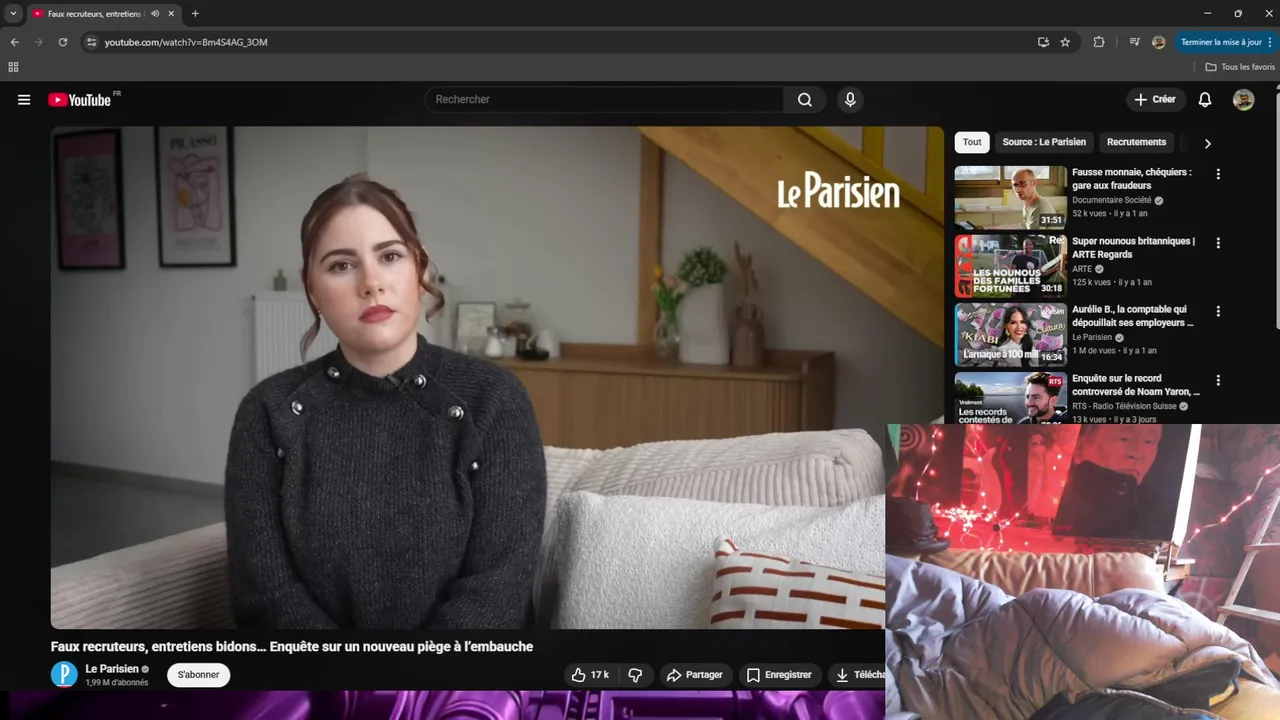Open options menu for Aurélie B. video
This screenshot has height=720, width=1280.
click(x=1218, y=312)
